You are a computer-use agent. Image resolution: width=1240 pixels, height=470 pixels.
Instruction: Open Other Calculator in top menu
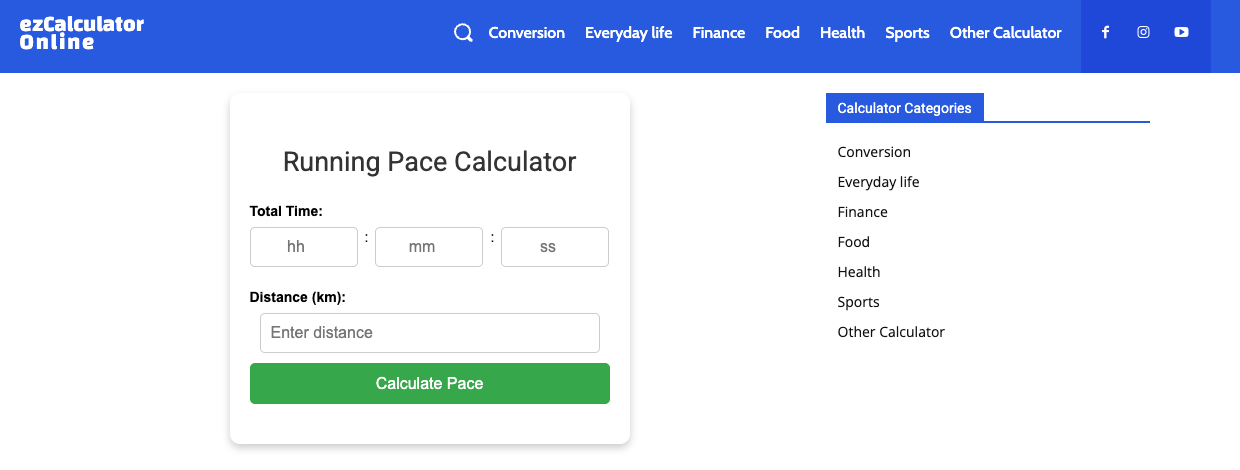click(1005, 33)
